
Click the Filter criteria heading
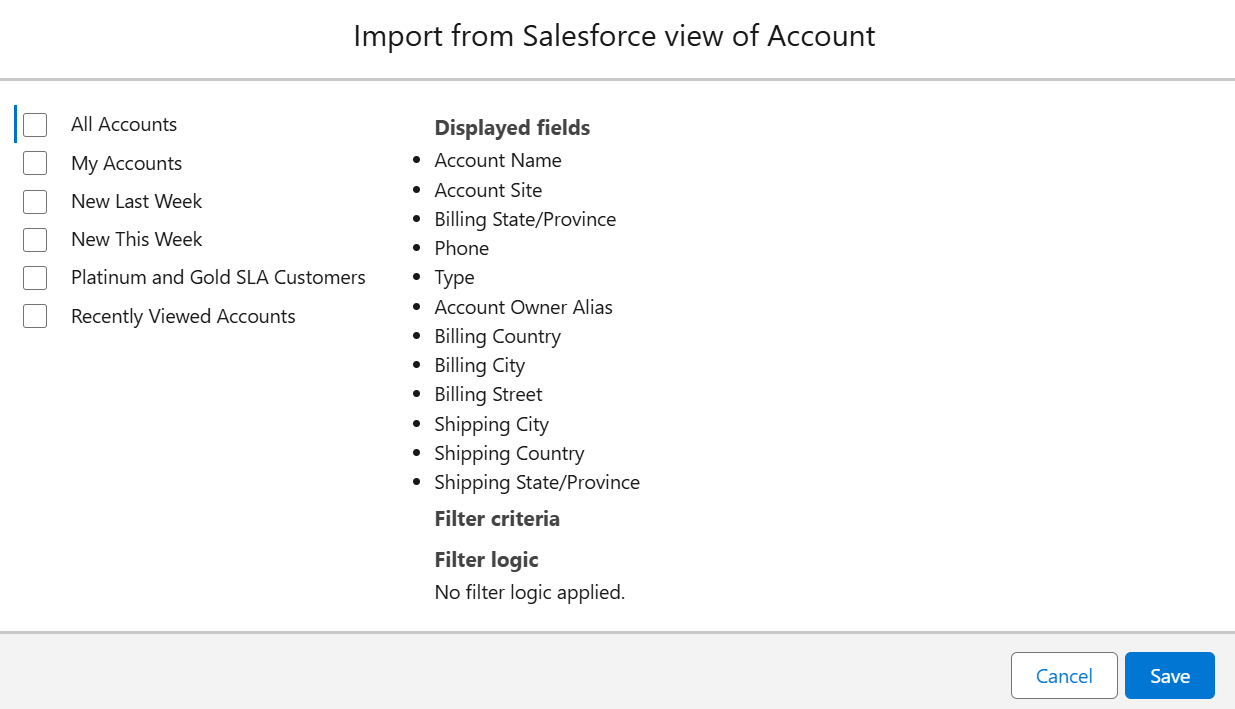[x=497, y=518]
